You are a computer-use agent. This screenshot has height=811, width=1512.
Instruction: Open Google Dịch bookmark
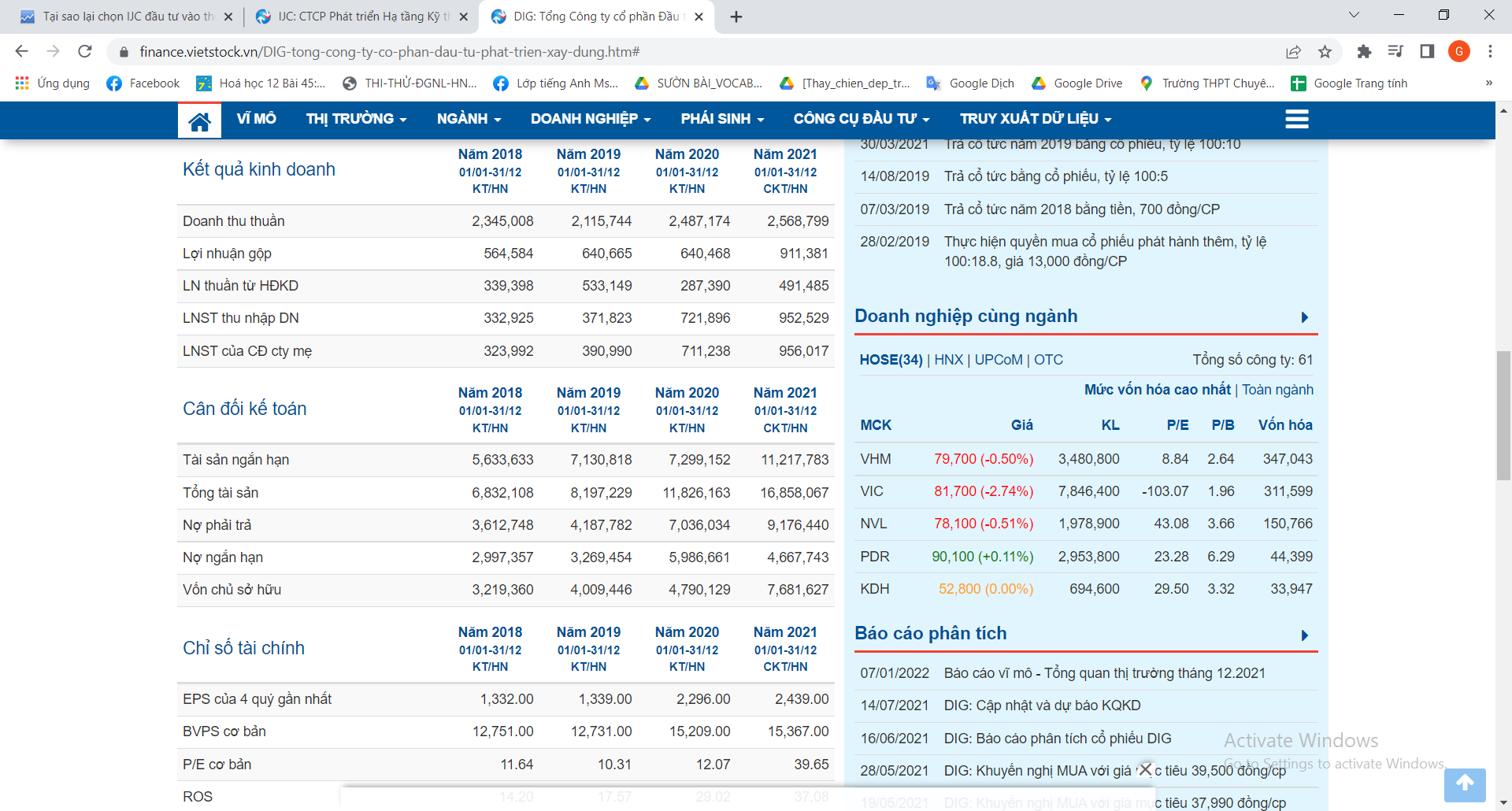[970, 83]
